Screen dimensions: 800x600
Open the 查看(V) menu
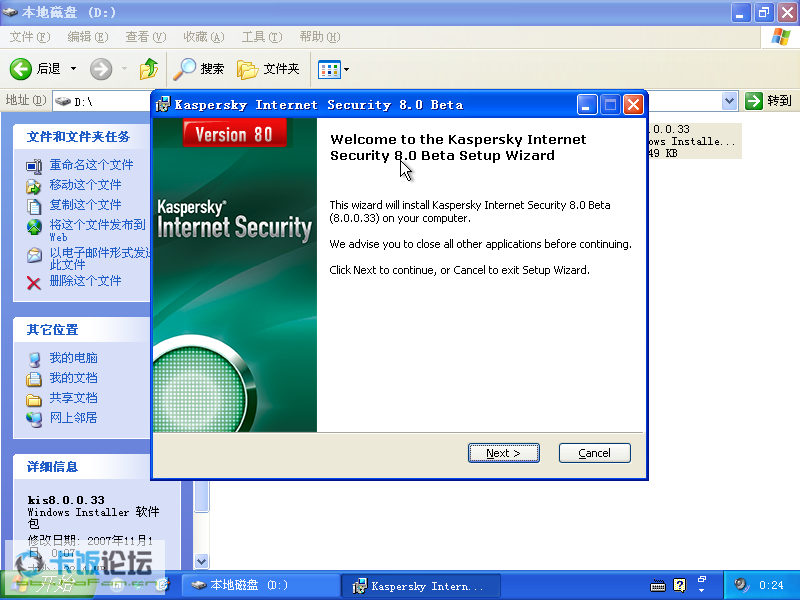[146, 37]
